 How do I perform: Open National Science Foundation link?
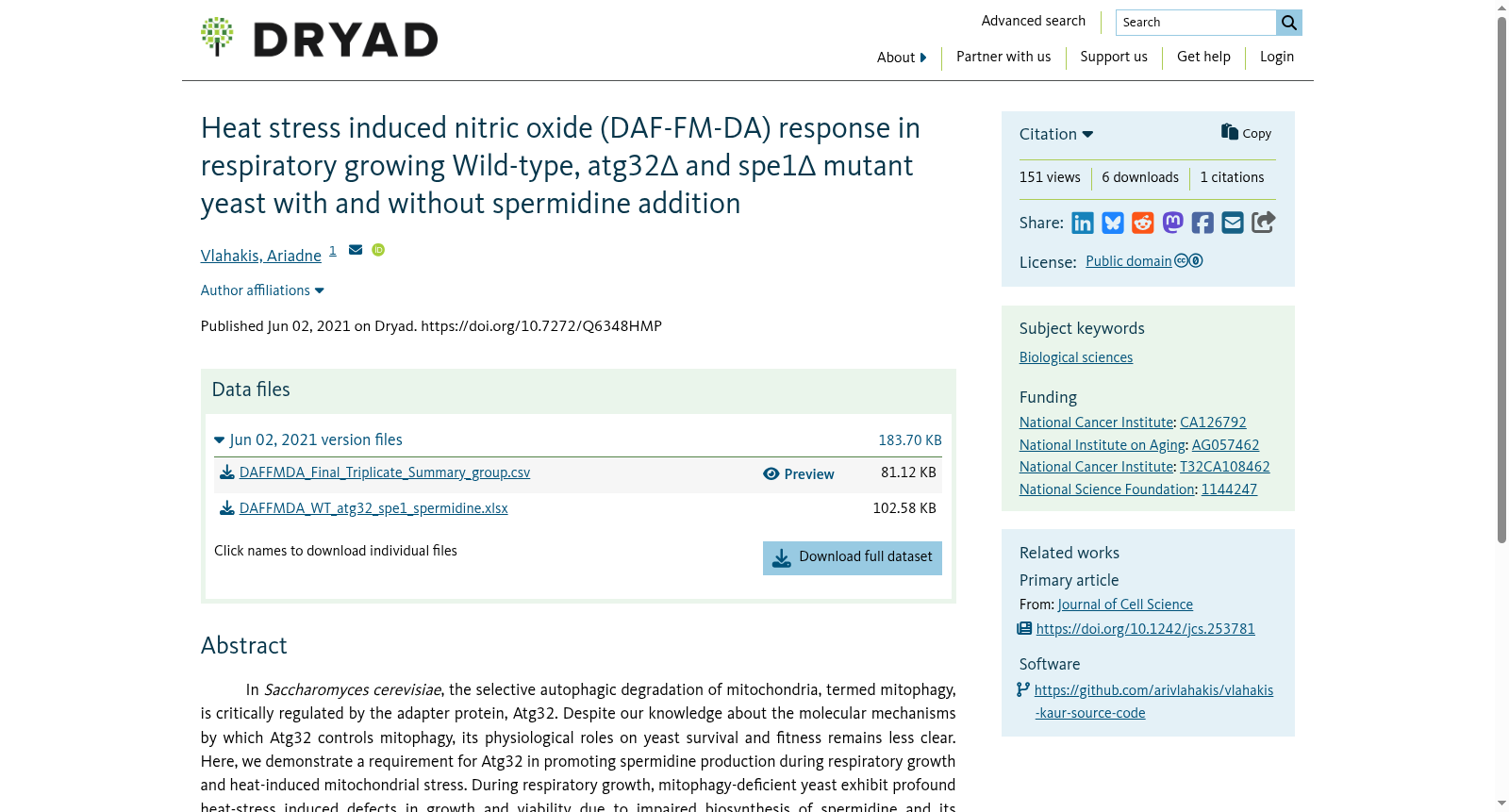click(1107, 489)
